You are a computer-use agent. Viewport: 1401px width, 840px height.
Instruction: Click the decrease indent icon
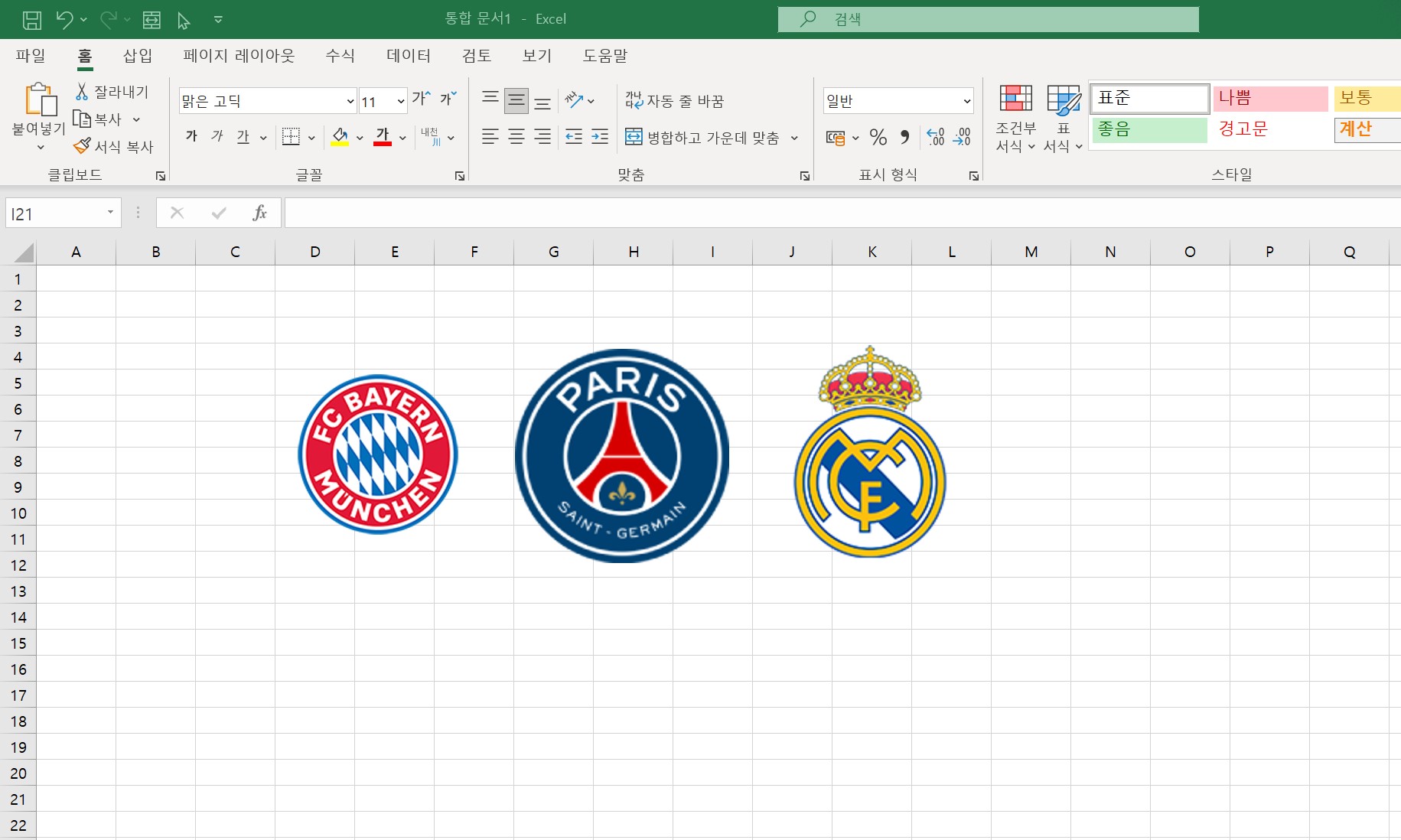coord(574,137)
